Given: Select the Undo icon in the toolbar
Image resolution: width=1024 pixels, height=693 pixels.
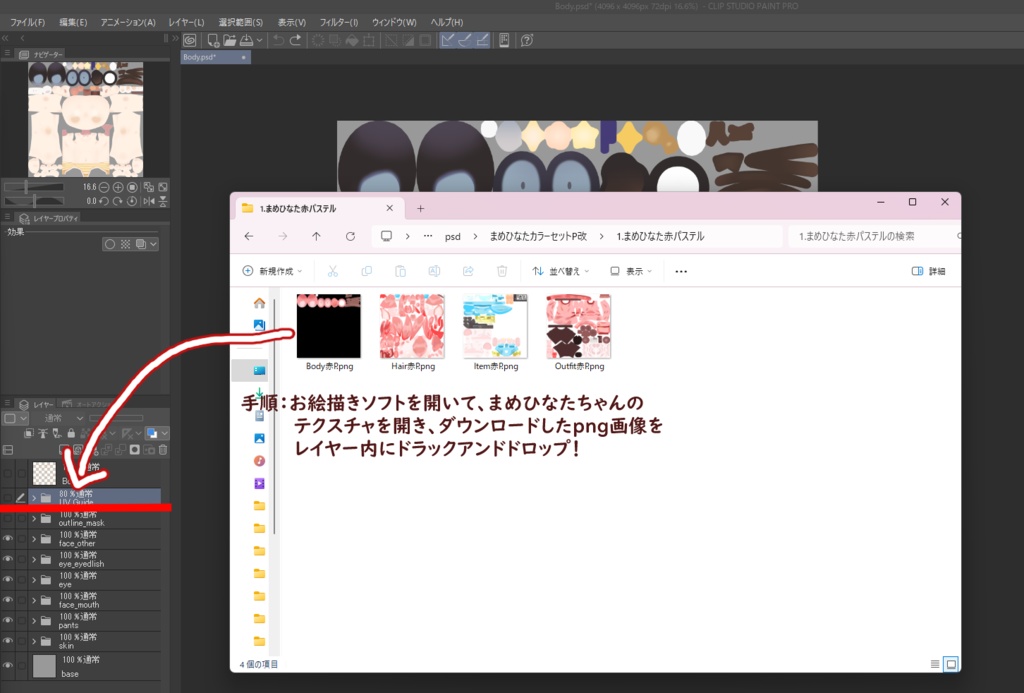Looking at the screenshot, I should tap(278, 41).
